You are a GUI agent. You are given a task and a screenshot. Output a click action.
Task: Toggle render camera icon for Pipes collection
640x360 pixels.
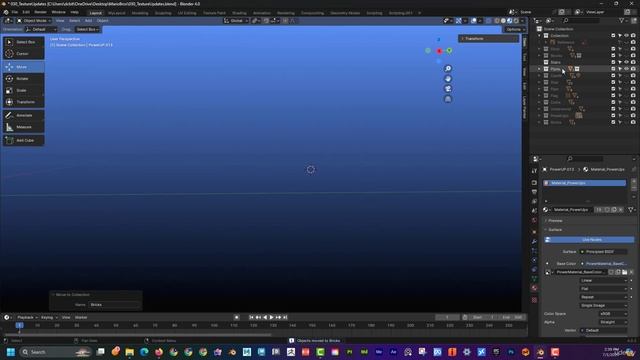click(x=633, y=69)
